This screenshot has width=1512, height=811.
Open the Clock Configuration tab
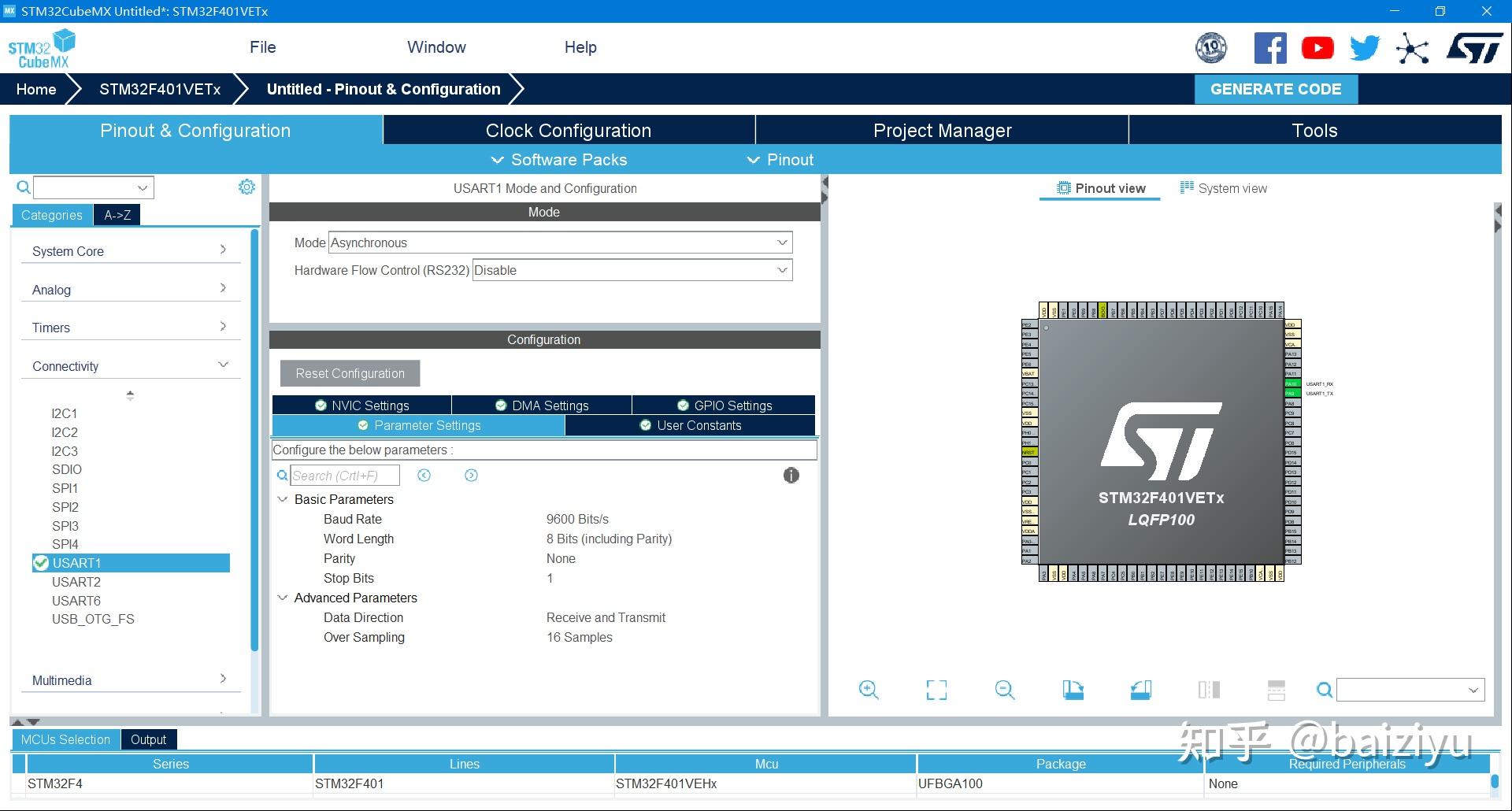(568, 131)
